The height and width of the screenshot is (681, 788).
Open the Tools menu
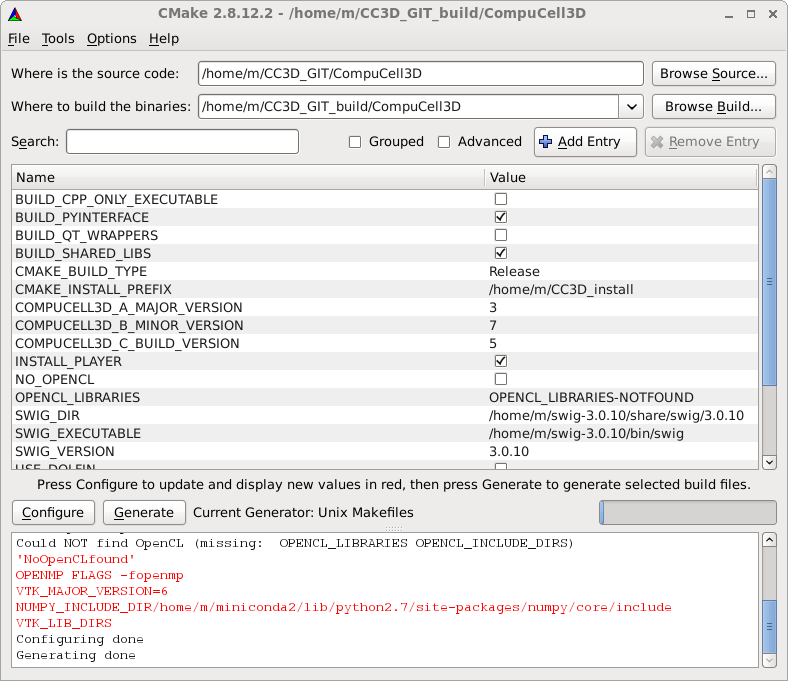[58, 38]
